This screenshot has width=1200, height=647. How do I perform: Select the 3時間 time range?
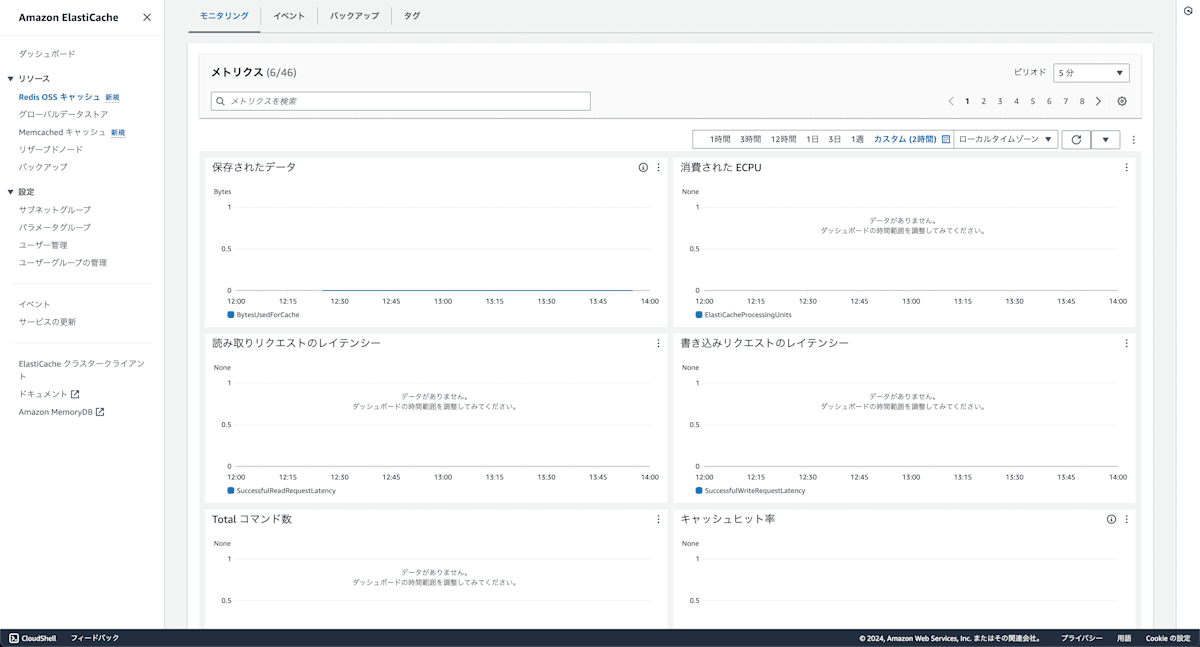click(751, 139)
